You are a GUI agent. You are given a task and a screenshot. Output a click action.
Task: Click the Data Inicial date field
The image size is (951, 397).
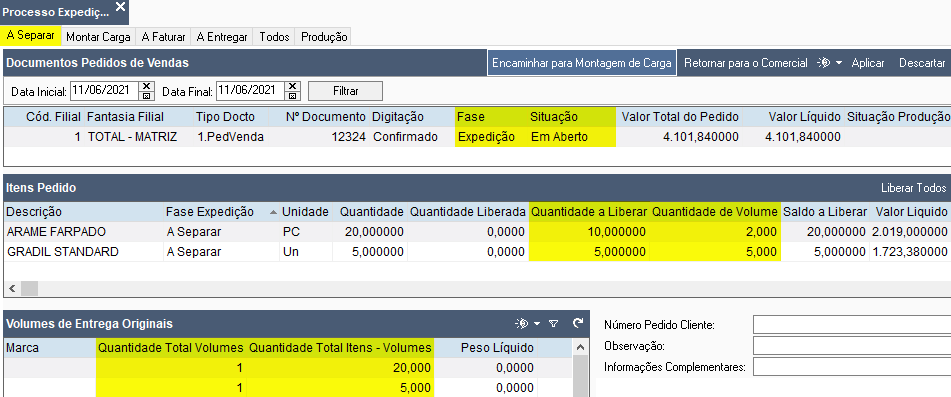104,91
